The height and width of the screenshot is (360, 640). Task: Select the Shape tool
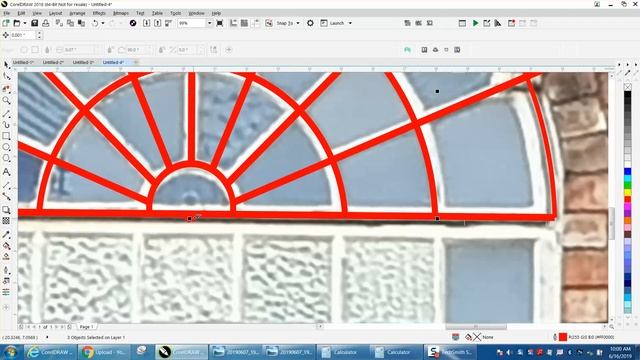(x=6, y=77)
